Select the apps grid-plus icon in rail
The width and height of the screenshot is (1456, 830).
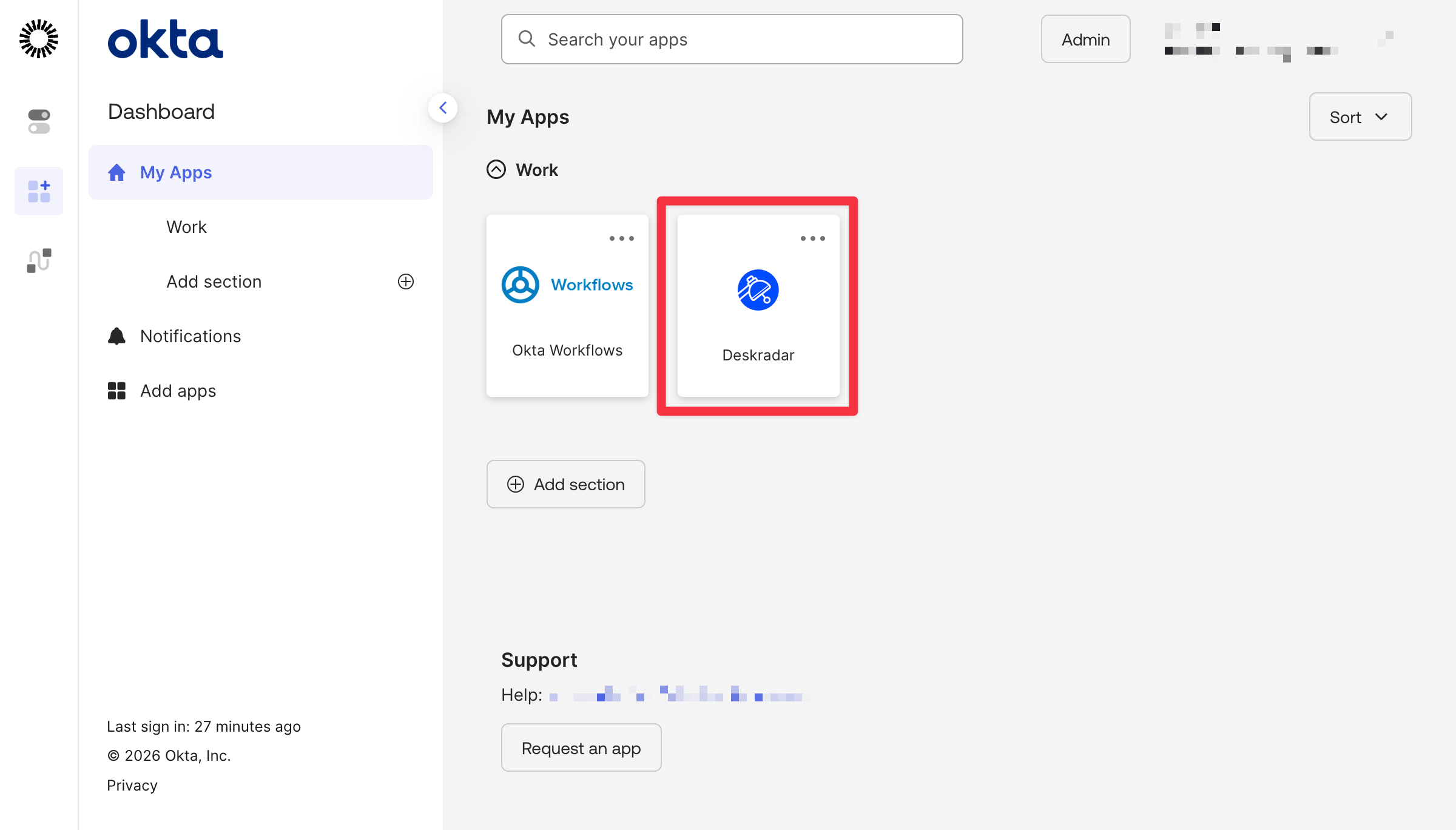point(39,191)
